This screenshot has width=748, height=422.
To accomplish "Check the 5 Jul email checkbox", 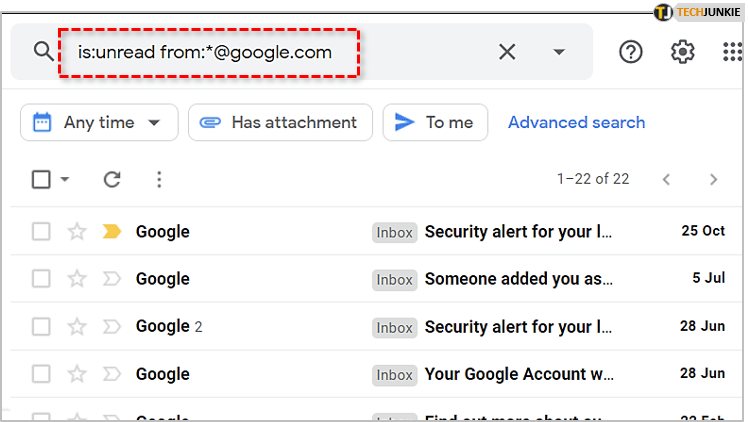I will pos(41,279).
